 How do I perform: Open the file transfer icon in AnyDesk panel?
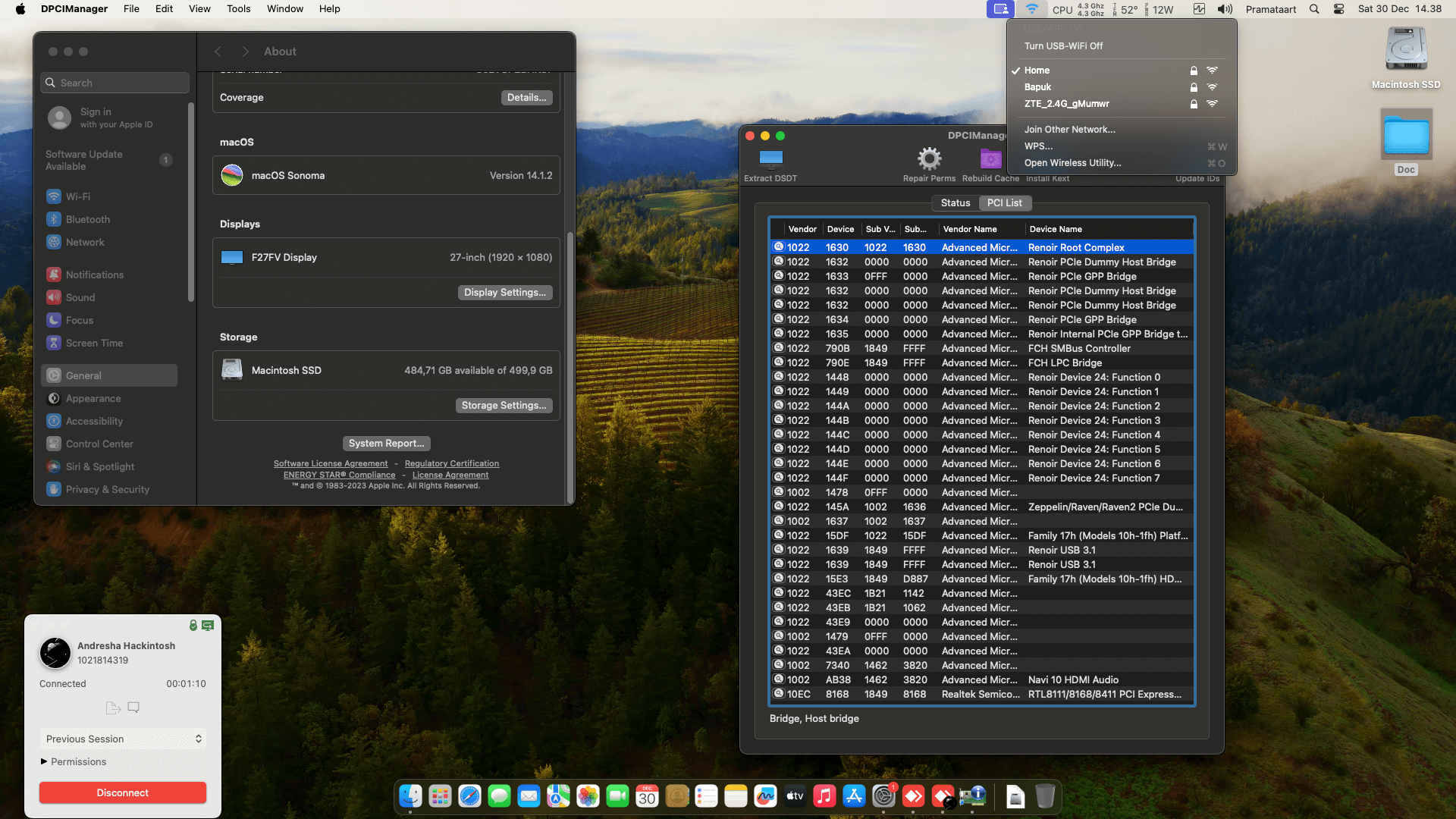(113, 708)
